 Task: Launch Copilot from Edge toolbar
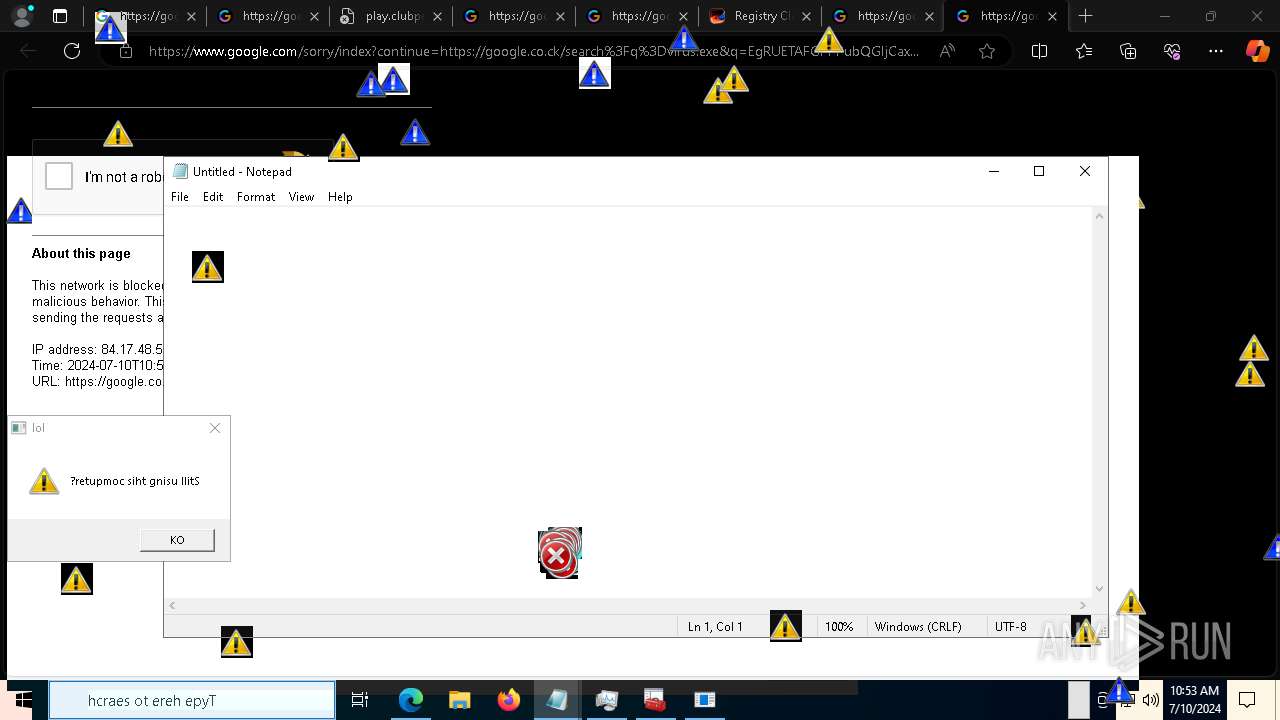tap(1257, 51)
